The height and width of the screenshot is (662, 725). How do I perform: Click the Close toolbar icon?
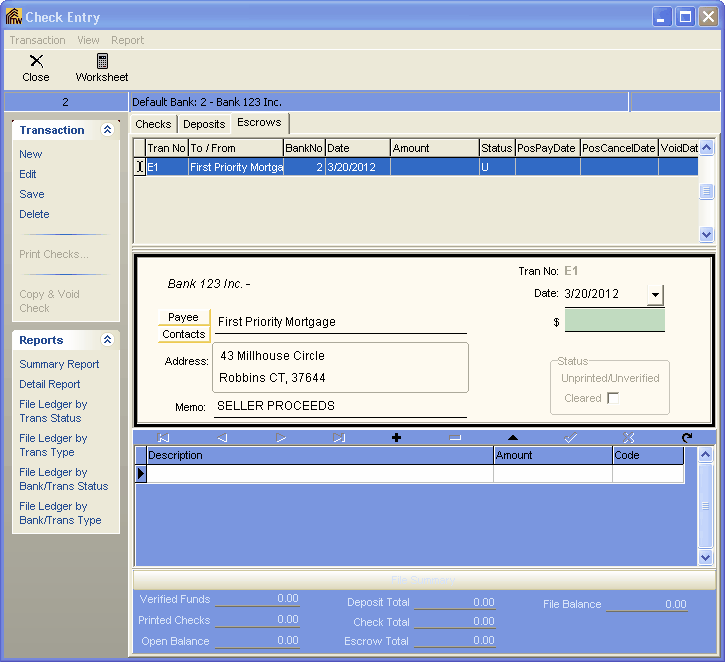pos(36,67)
